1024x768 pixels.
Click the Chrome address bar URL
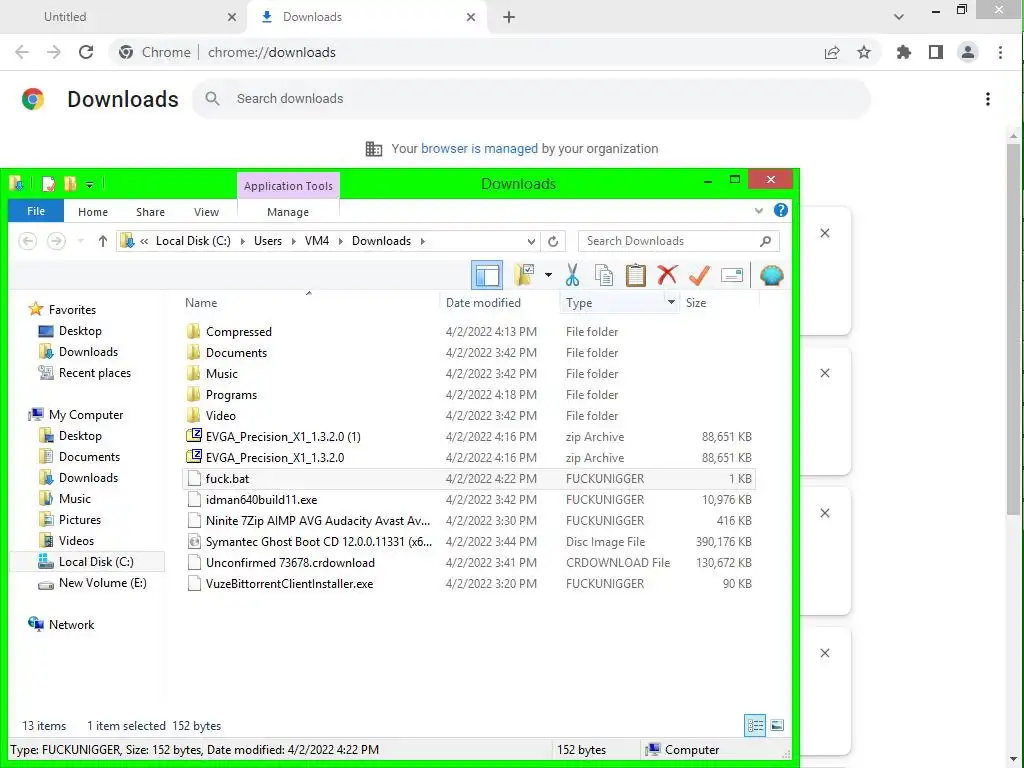pyautogui.click(x=272, y=52)
